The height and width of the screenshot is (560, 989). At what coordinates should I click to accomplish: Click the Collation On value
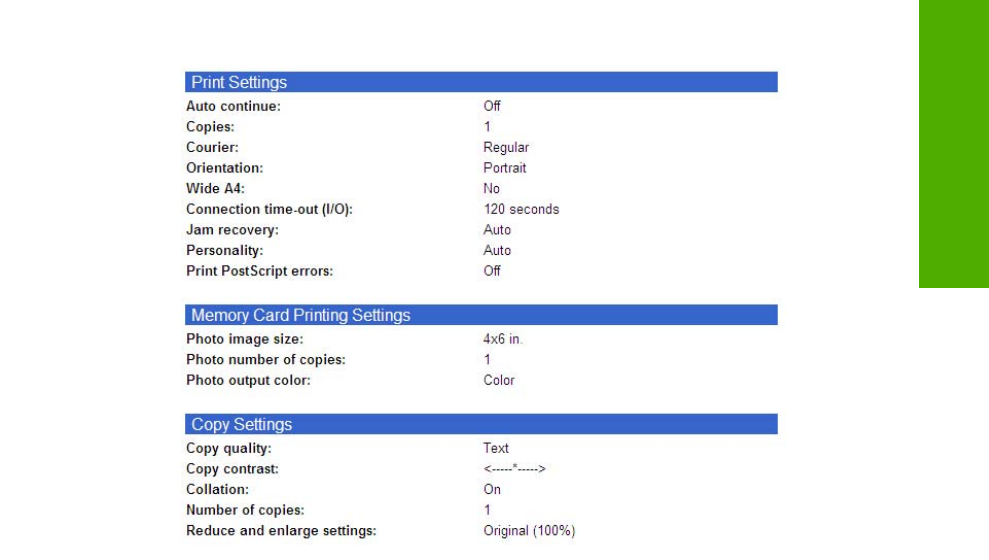point(492,490)
